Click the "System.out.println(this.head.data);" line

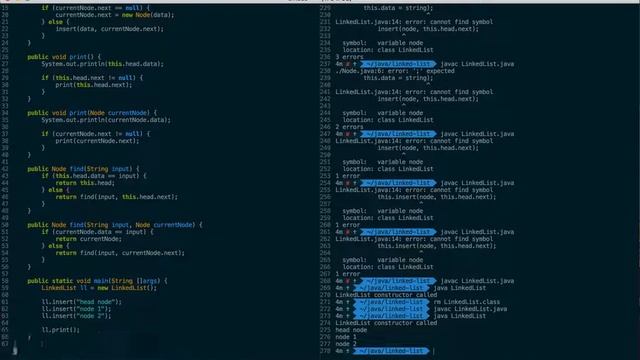[102, 64]
